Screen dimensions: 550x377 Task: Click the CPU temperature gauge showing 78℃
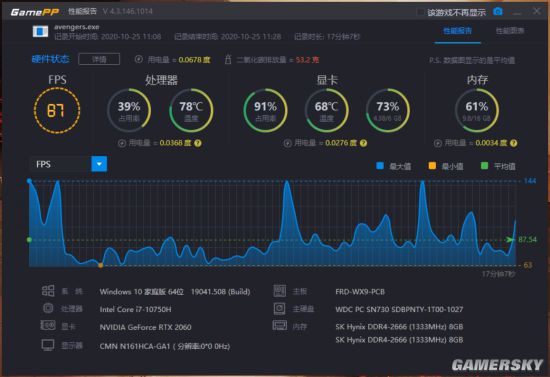(191, 110)
